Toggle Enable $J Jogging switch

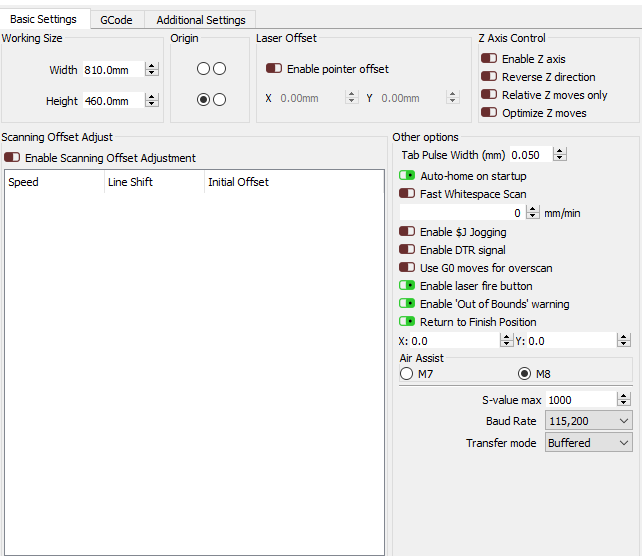(x=407, y=232)
